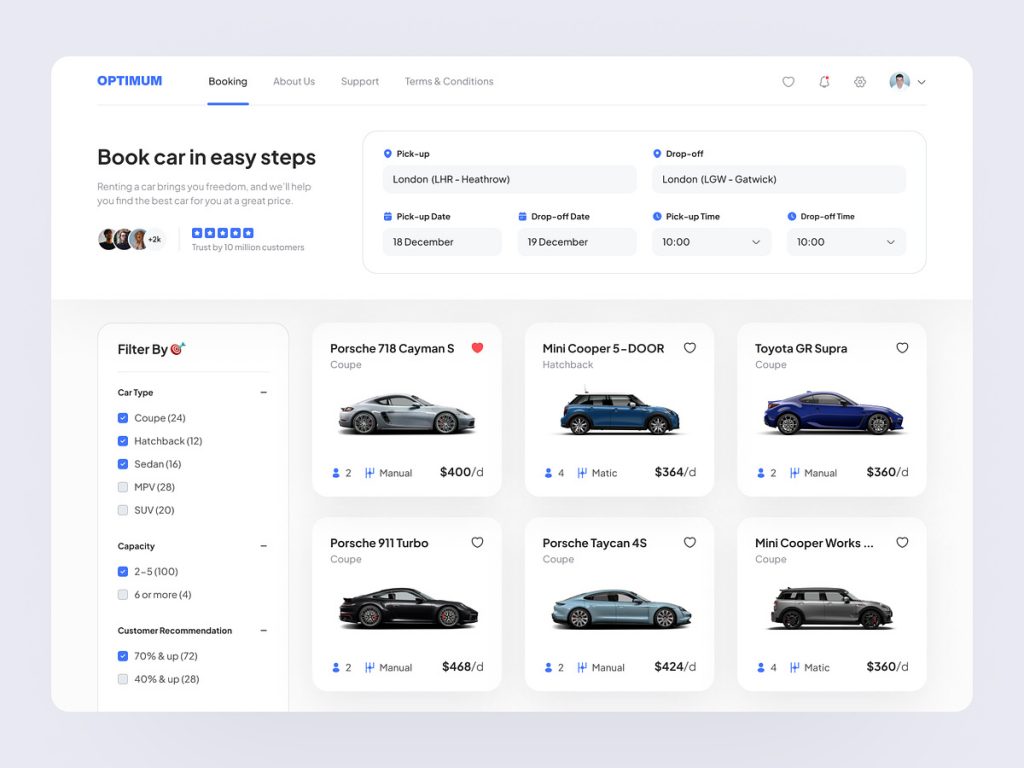
Task: Open the notifications bell
Action: click(x=824, y=82)
